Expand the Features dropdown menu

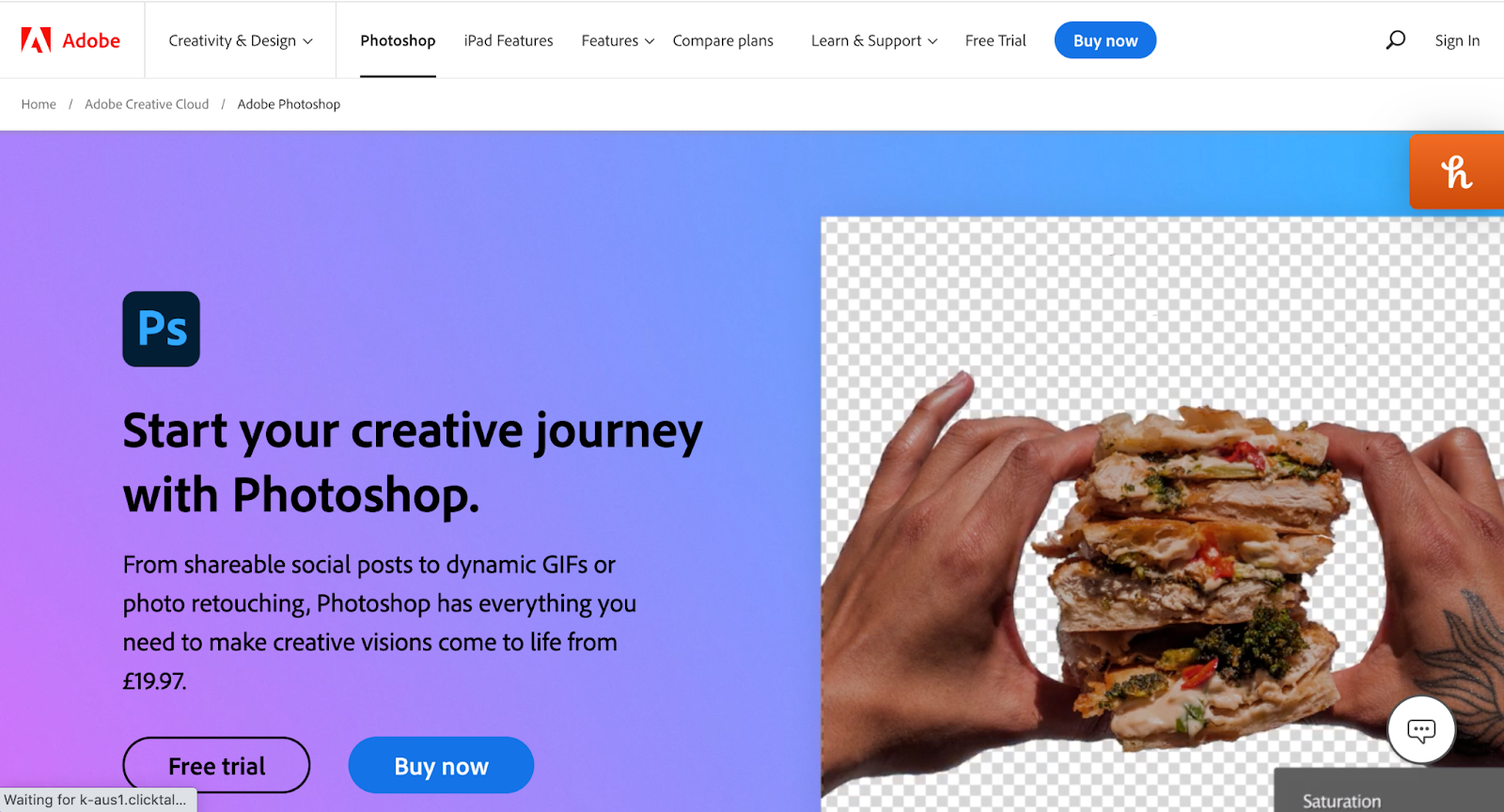618,40
